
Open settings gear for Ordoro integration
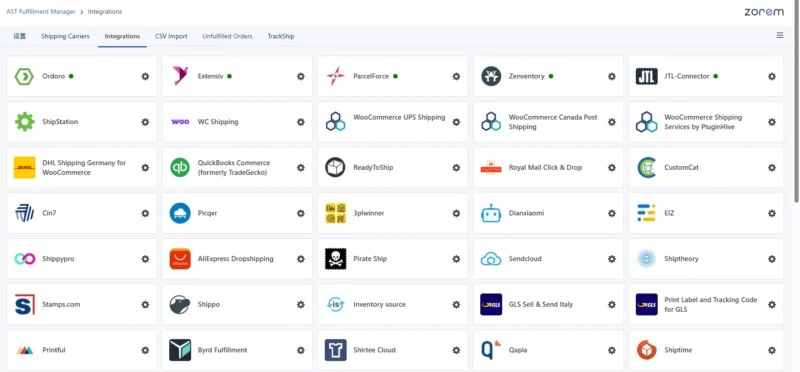point(145,77)
